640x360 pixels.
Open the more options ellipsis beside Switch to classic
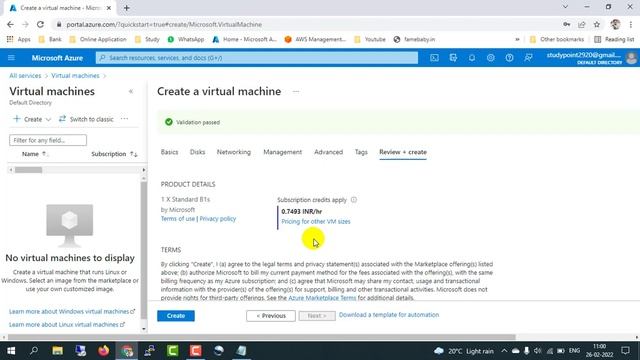tap(124, 119)
